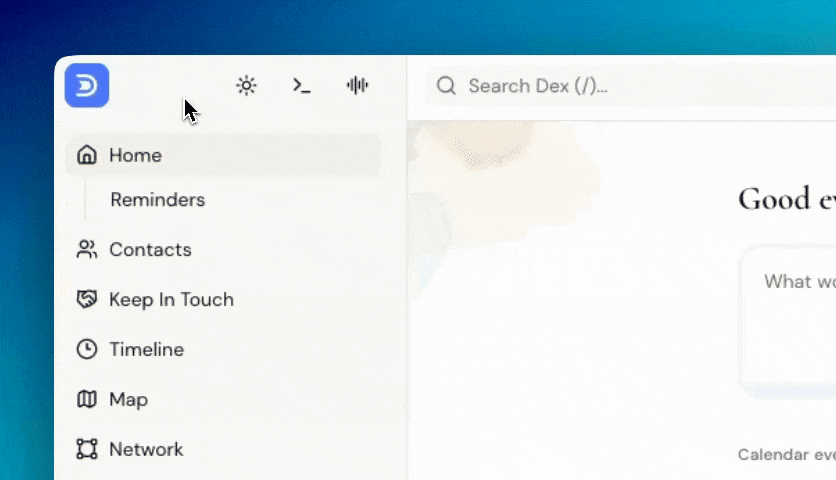Click the audio waveform icon
The image size is (836, 480).
357,85
